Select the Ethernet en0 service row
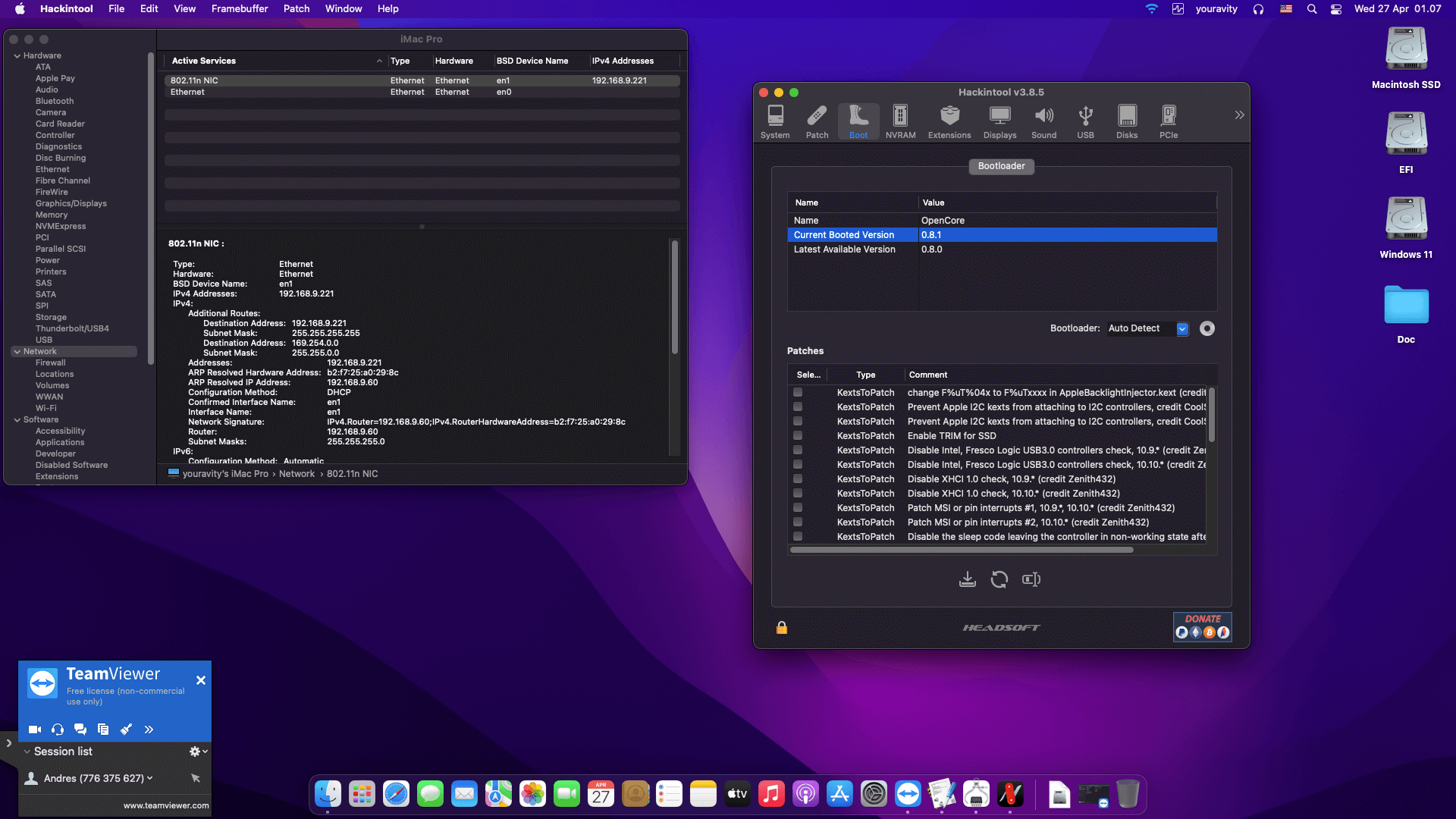 422,93
